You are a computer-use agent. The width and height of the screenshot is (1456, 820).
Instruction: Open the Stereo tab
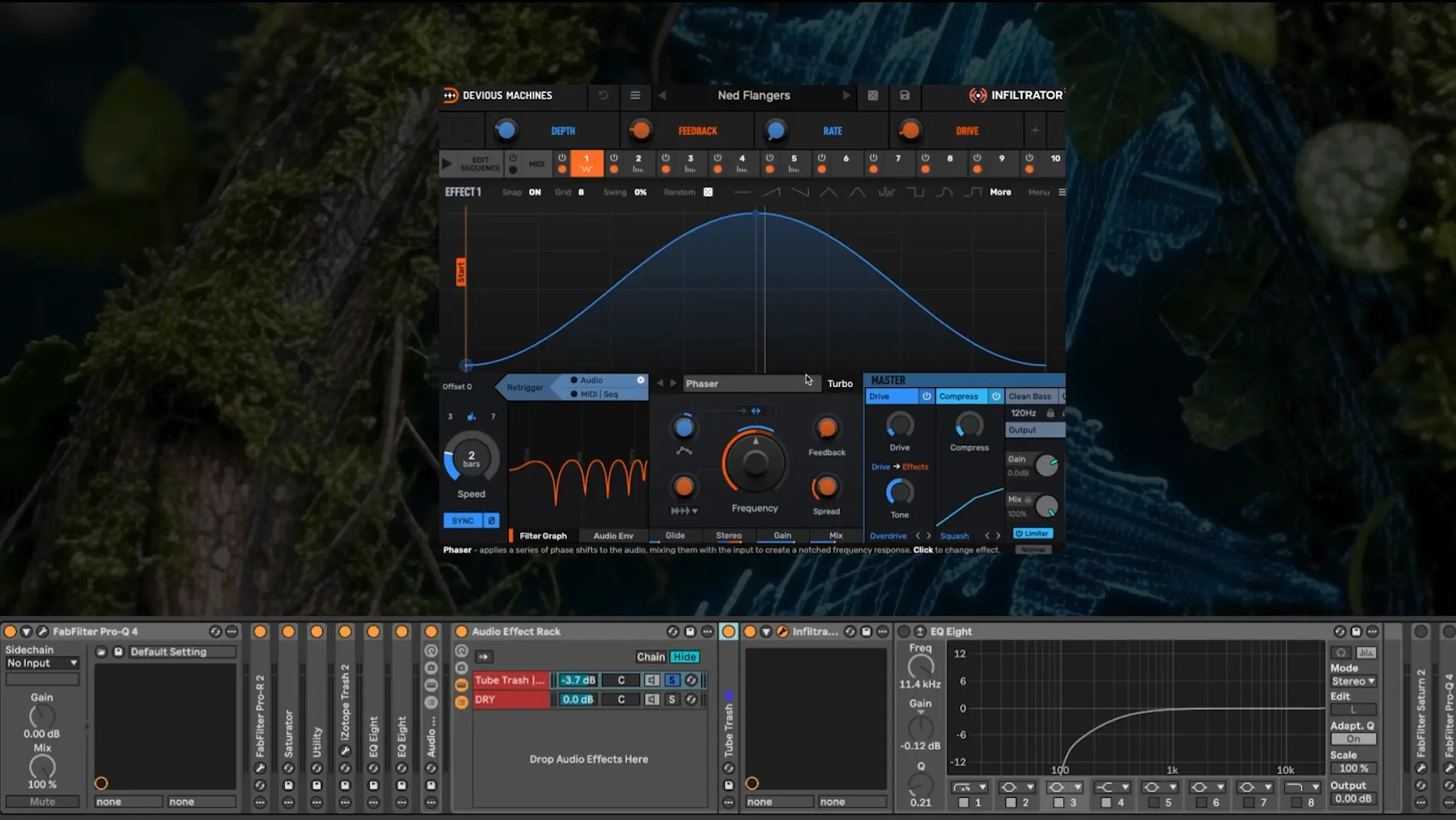coord(729,536)
